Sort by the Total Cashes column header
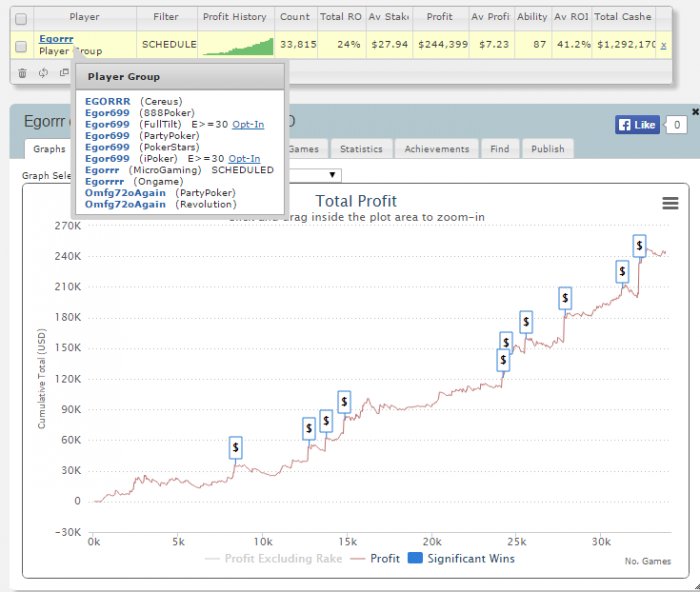The height and width of the screenshot is (592, 700). (x=623, y=17)
